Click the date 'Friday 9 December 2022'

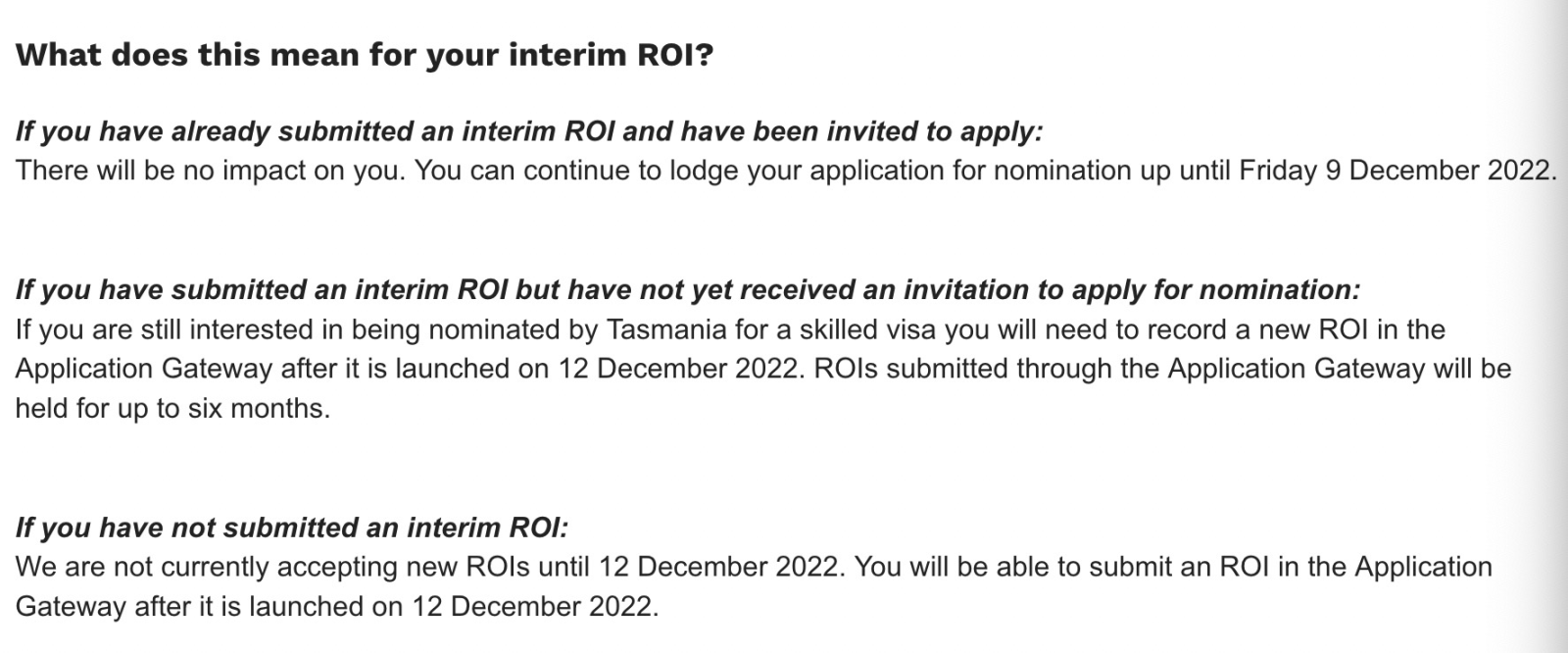pyautogui.click(x=1395, y=171)
